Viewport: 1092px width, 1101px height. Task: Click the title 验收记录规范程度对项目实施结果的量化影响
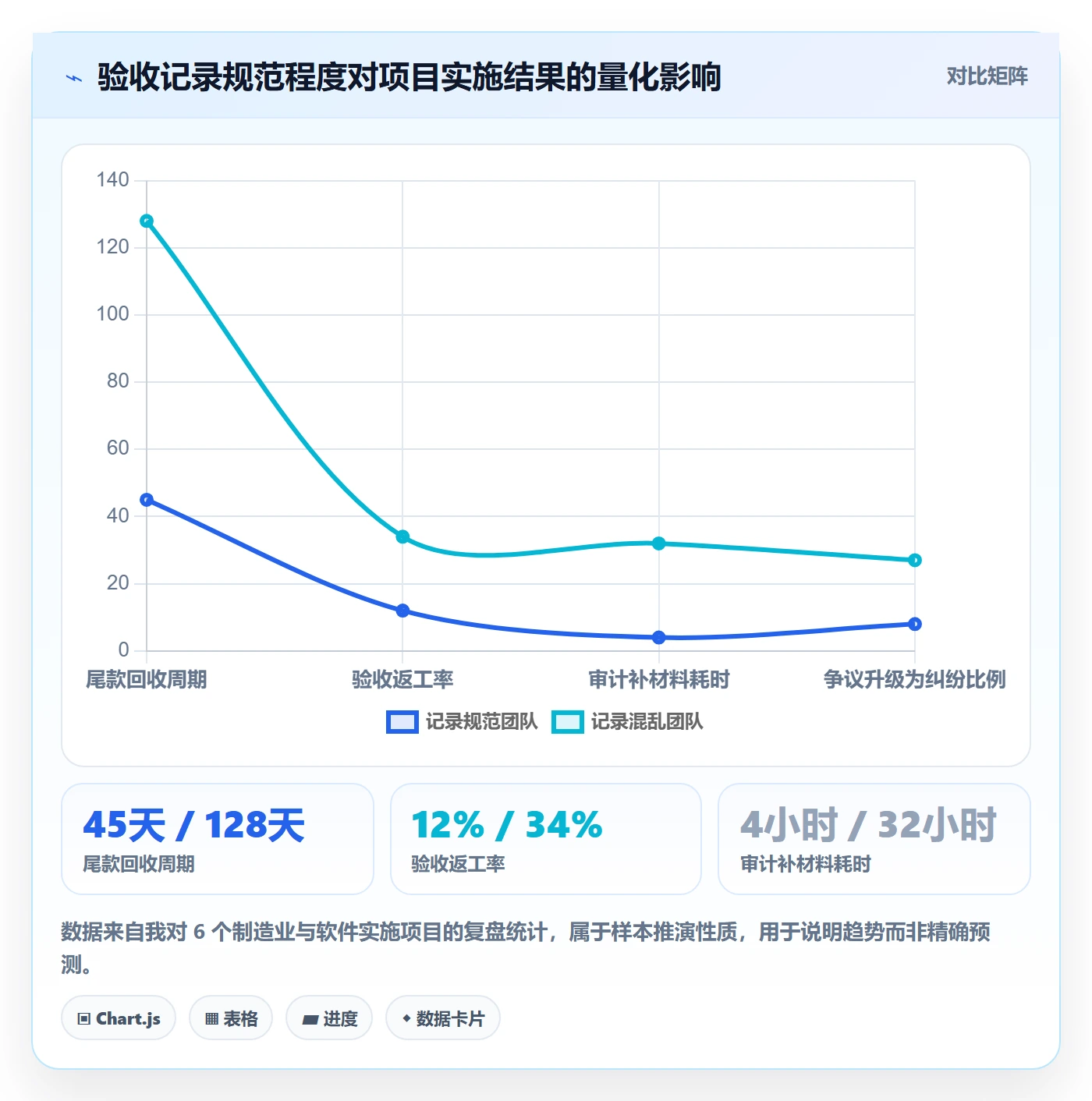(409, 77)
